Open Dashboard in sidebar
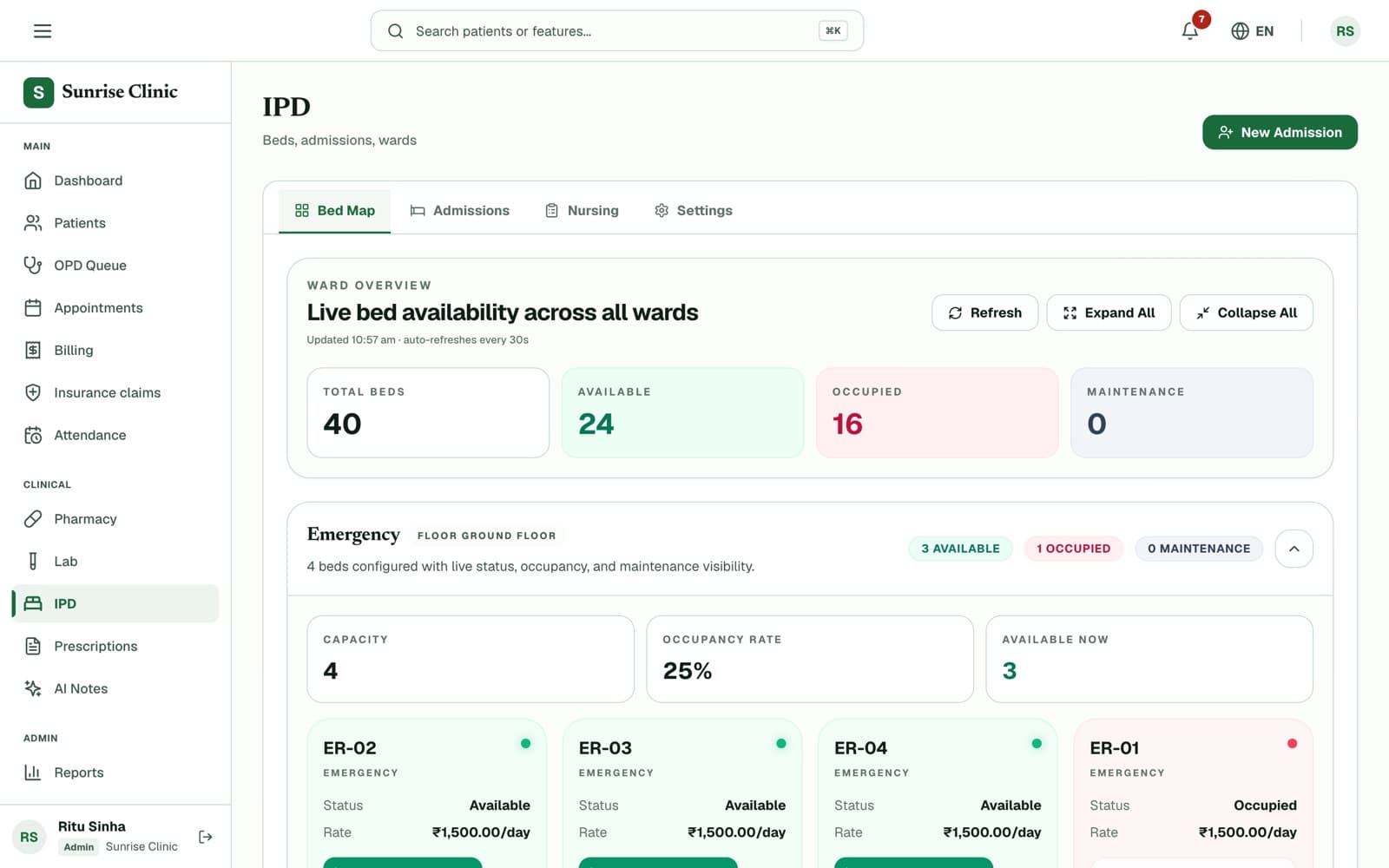The width and height of the screenshot is (1389, 868). [x=115, y=181]
